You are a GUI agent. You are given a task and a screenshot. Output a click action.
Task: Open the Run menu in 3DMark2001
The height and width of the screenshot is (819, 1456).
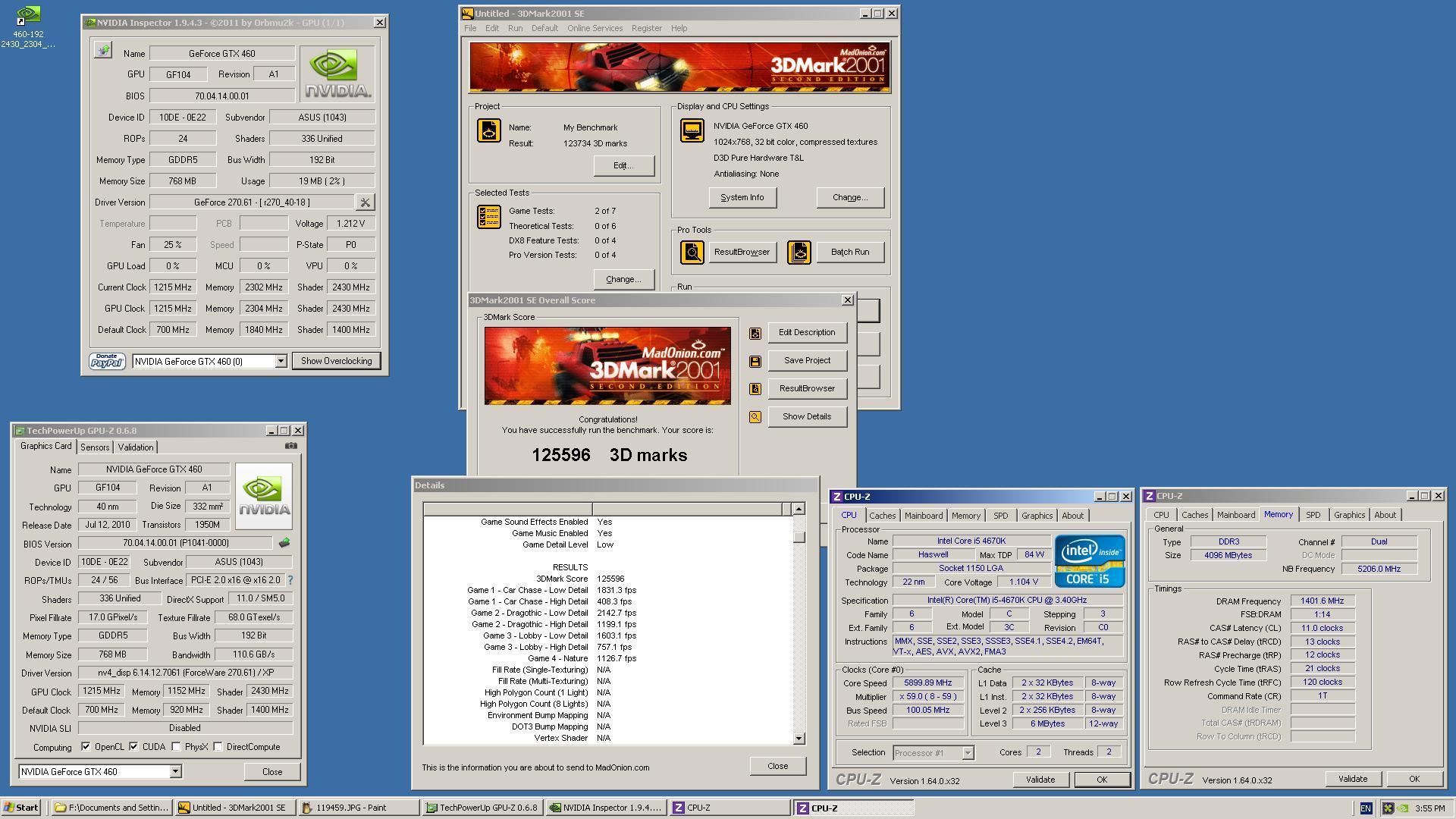coord(515,28)
